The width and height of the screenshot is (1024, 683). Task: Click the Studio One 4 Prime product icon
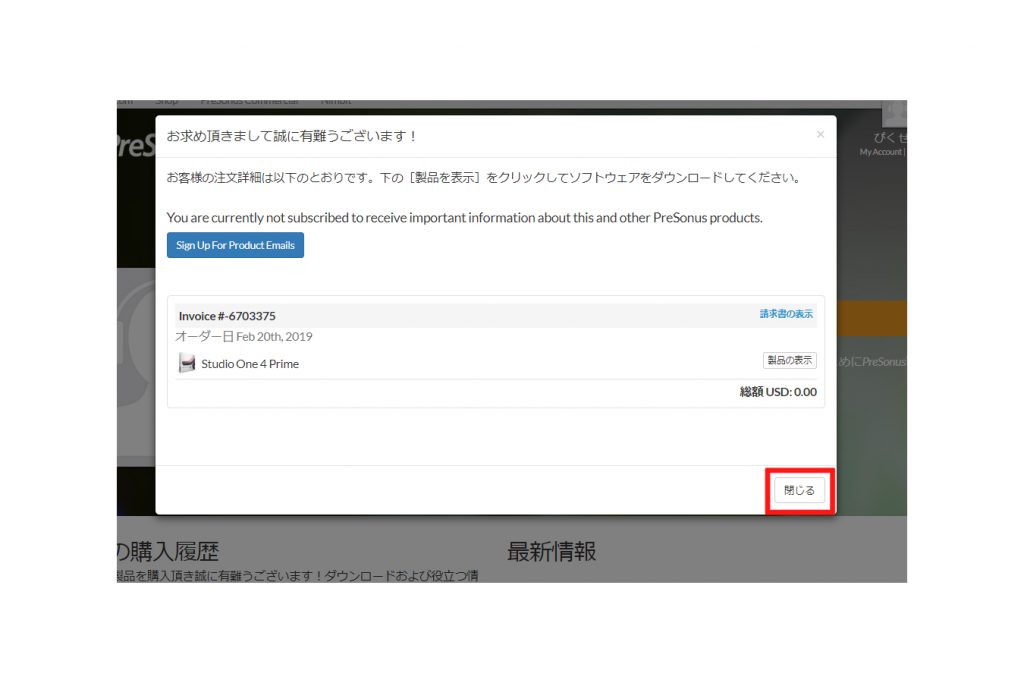(187, 363)
